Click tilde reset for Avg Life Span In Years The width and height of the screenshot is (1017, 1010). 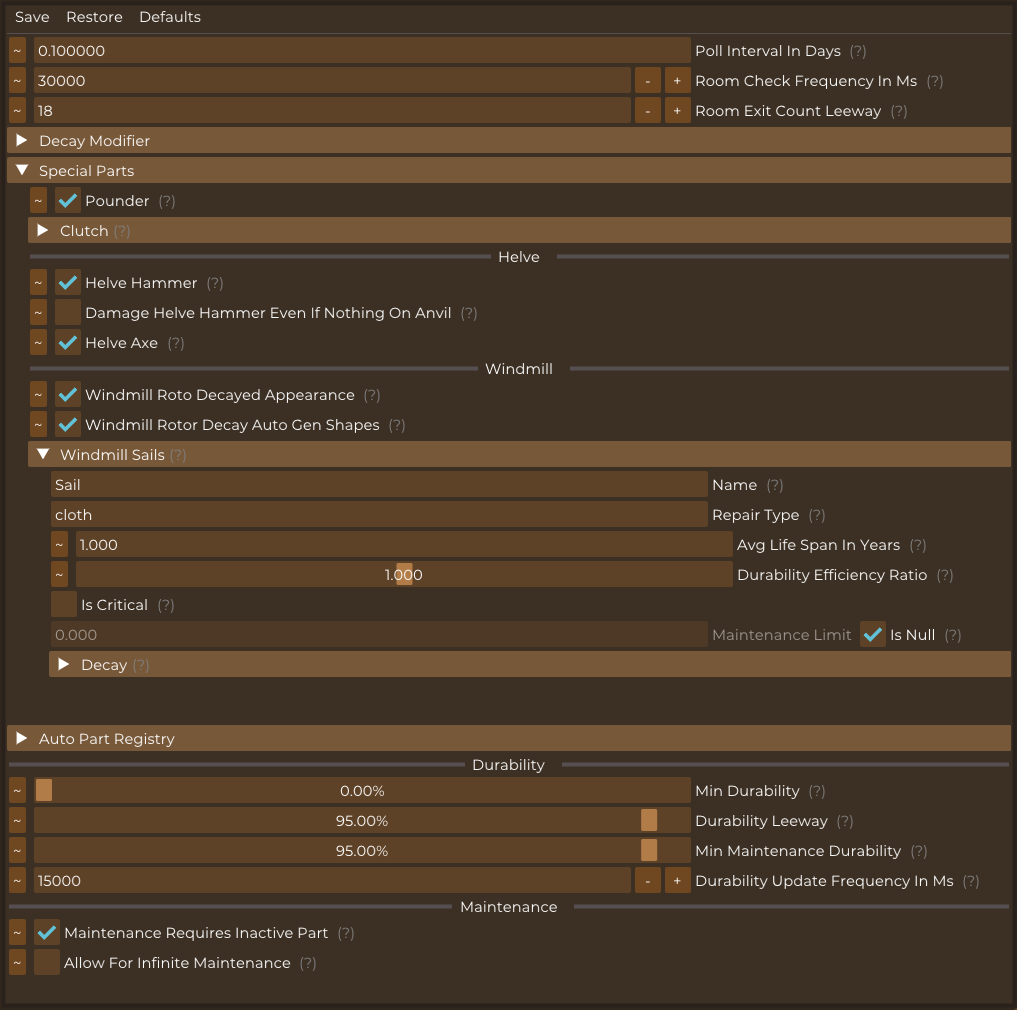coord(59,544)
